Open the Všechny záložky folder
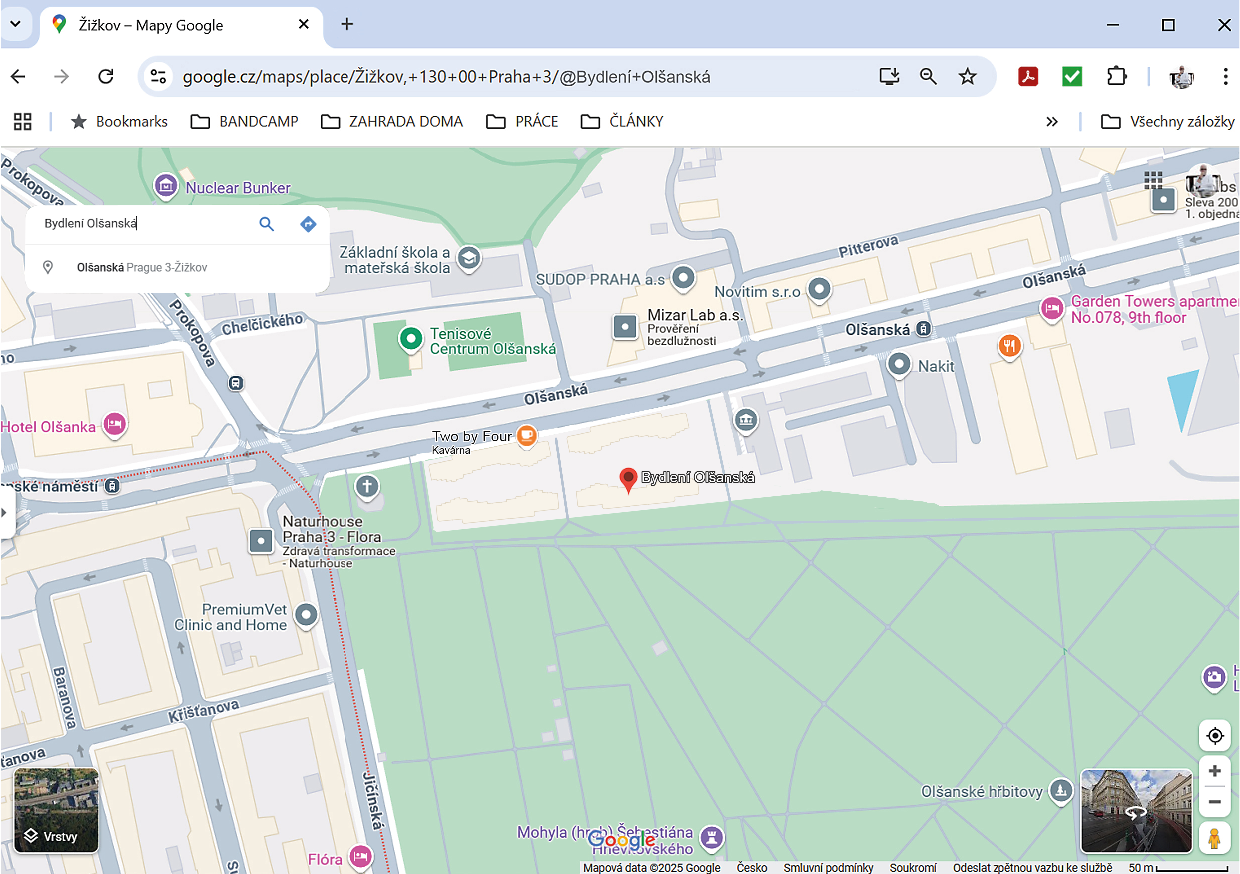The height and width of the screenshot is (874, 1240). coord(1168,122)
